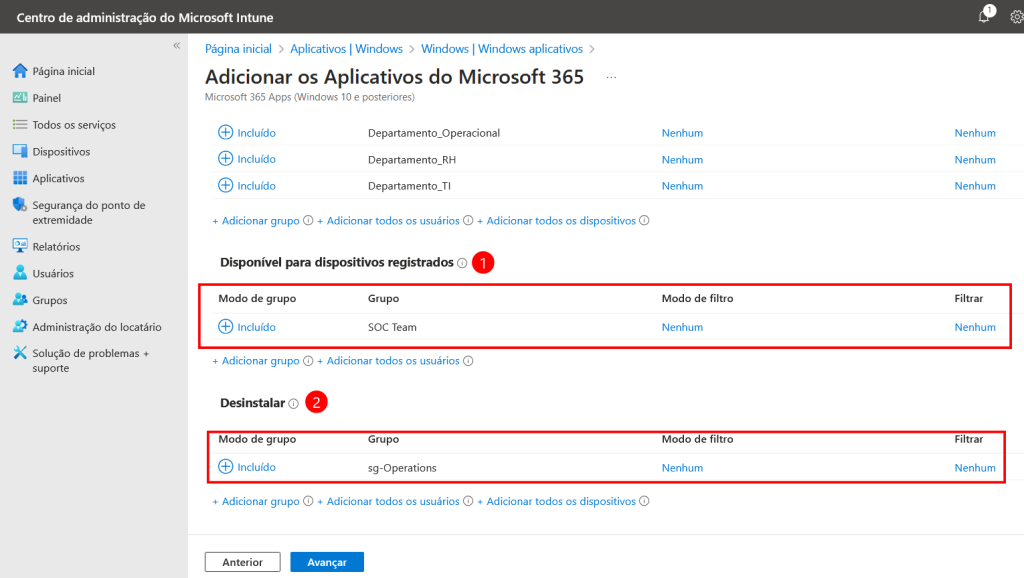Open the more options ellipsis by title
This screenshot has width=1024, height=578.
click(611, 78)
